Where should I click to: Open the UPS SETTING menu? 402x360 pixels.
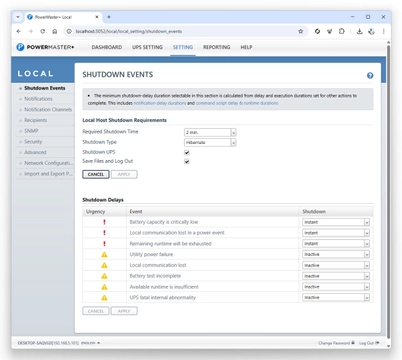[x=147, y=47]
